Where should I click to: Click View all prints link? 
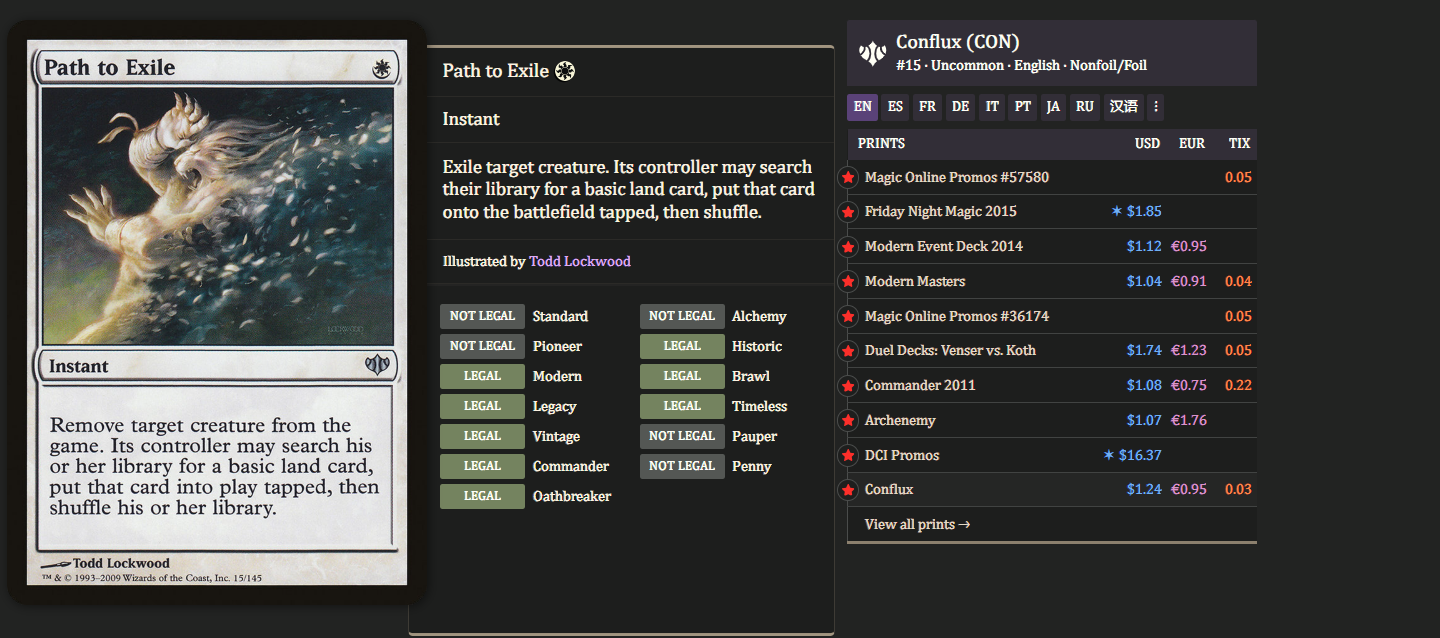coord(918,524)
